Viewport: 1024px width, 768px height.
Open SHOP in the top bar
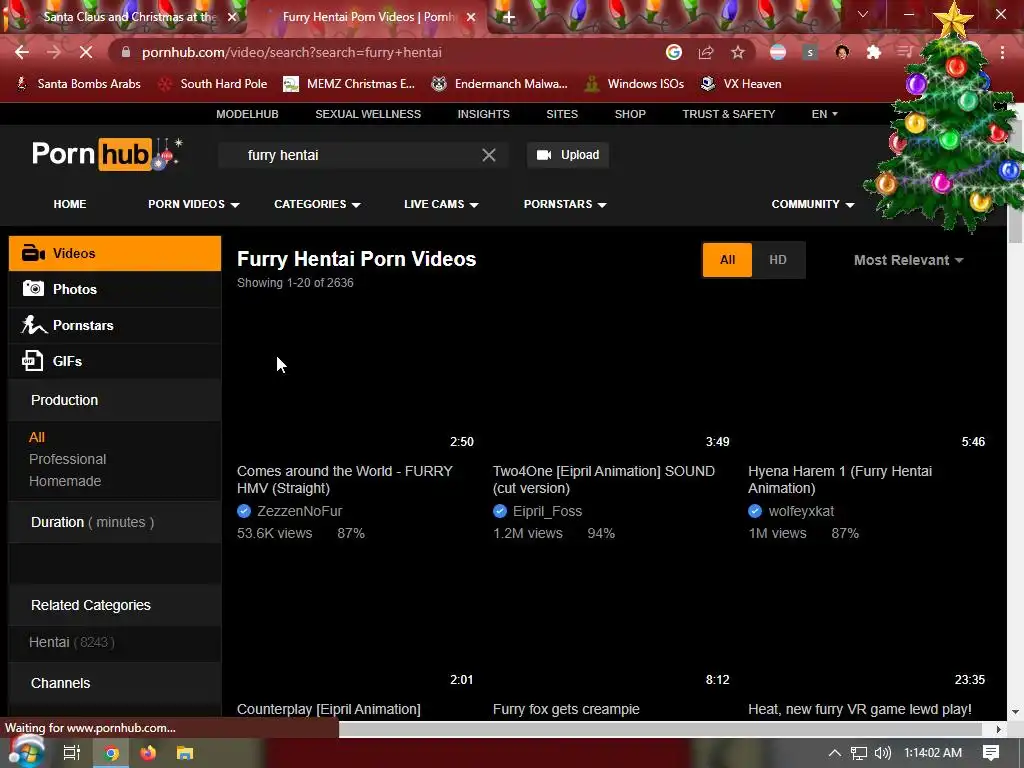pos(630,114)
